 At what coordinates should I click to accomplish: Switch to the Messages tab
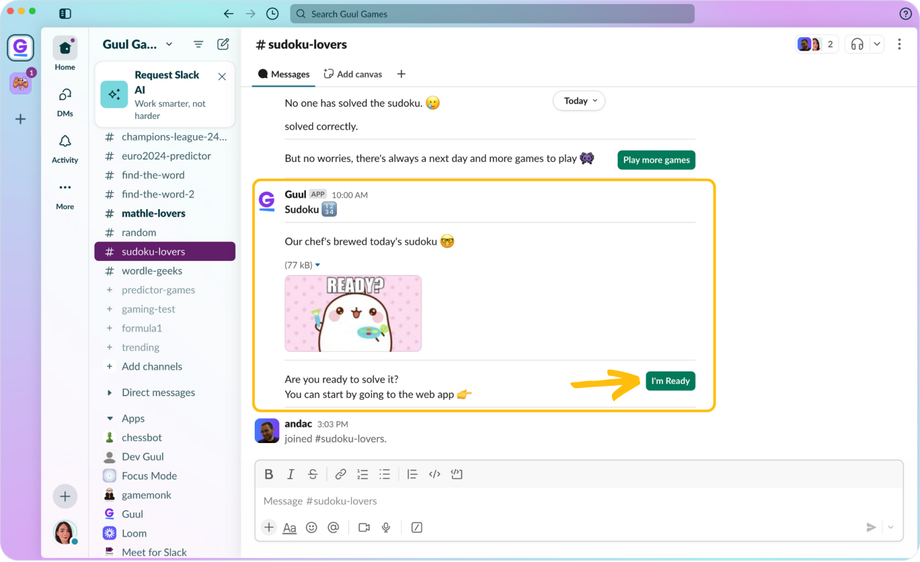283,74
